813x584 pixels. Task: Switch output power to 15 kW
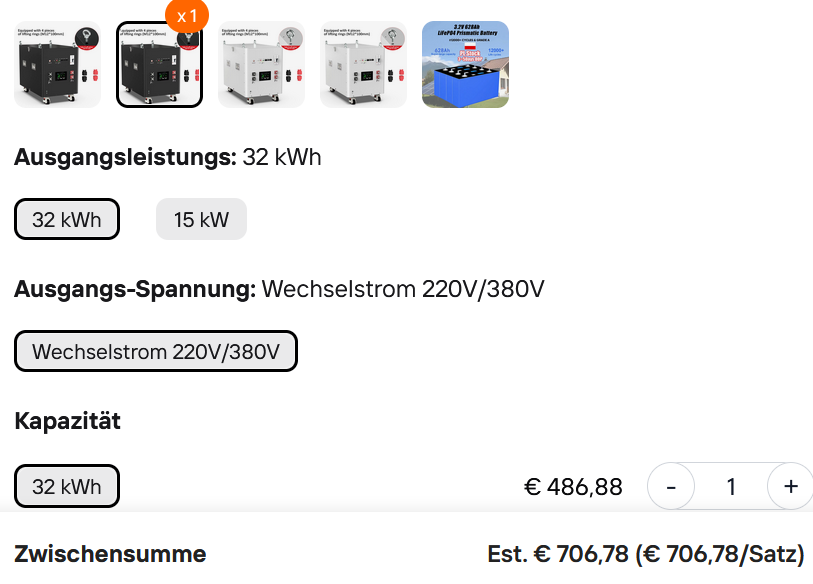(x=201, y=220)
